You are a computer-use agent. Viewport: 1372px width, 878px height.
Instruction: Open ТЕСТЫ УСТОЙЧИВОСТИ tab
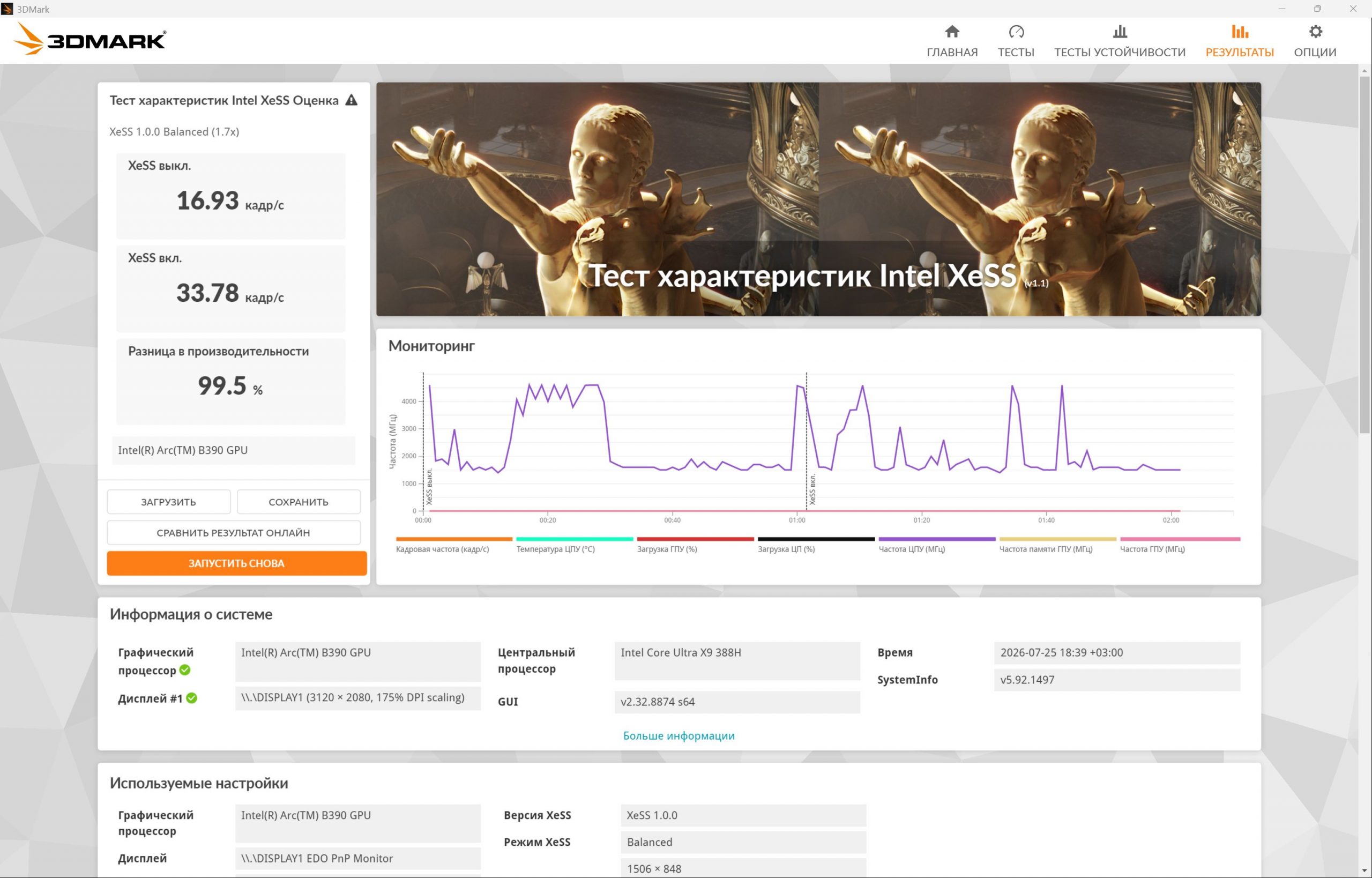1120,41
